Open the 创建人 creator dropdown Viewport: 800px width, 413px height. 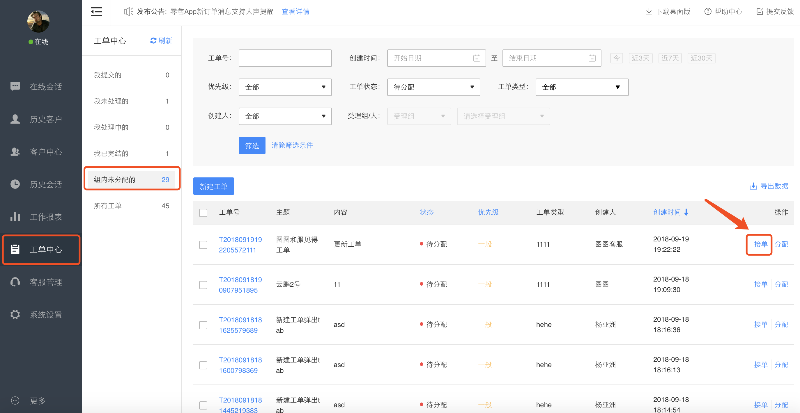(x=285, y=116)
